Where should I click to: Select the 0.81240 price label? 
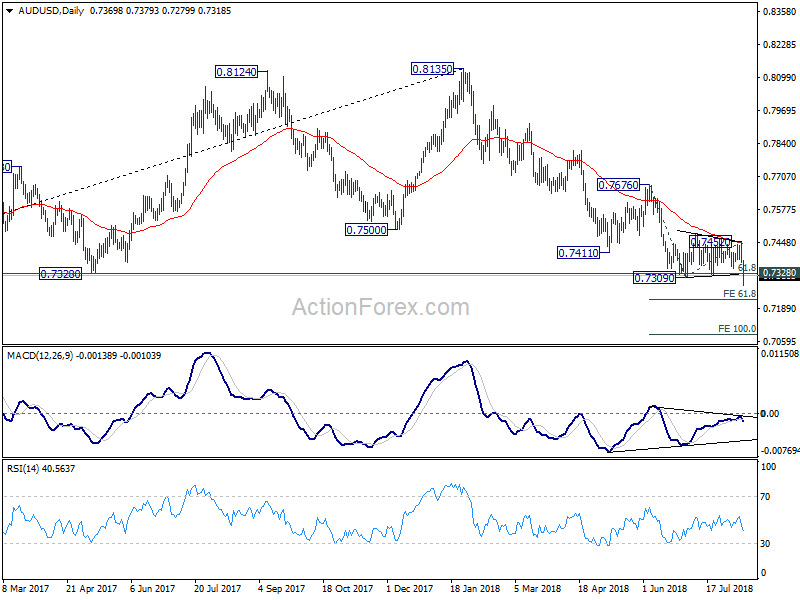coord(236,72)
